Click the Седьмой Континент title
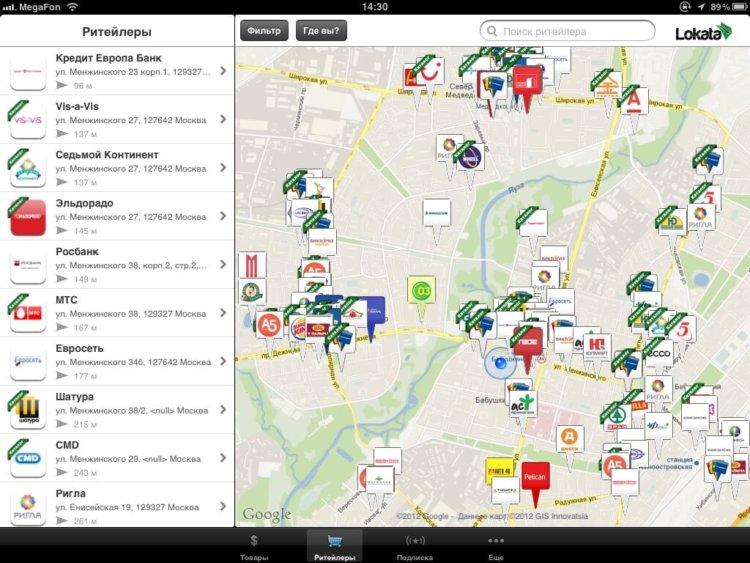 pyautogui.click(x=107, y=155)
